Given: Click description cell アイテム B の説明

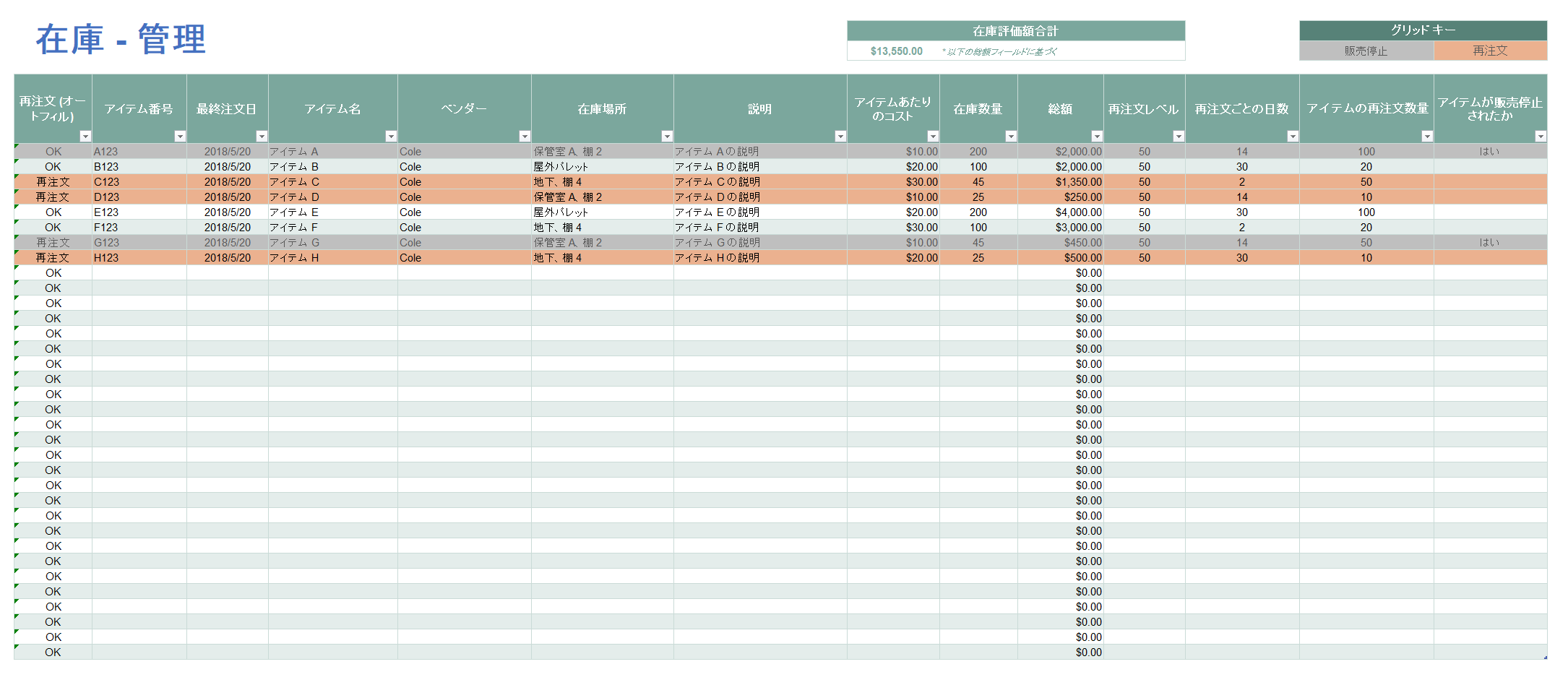Looking at the screenshot, I should 760,167.
